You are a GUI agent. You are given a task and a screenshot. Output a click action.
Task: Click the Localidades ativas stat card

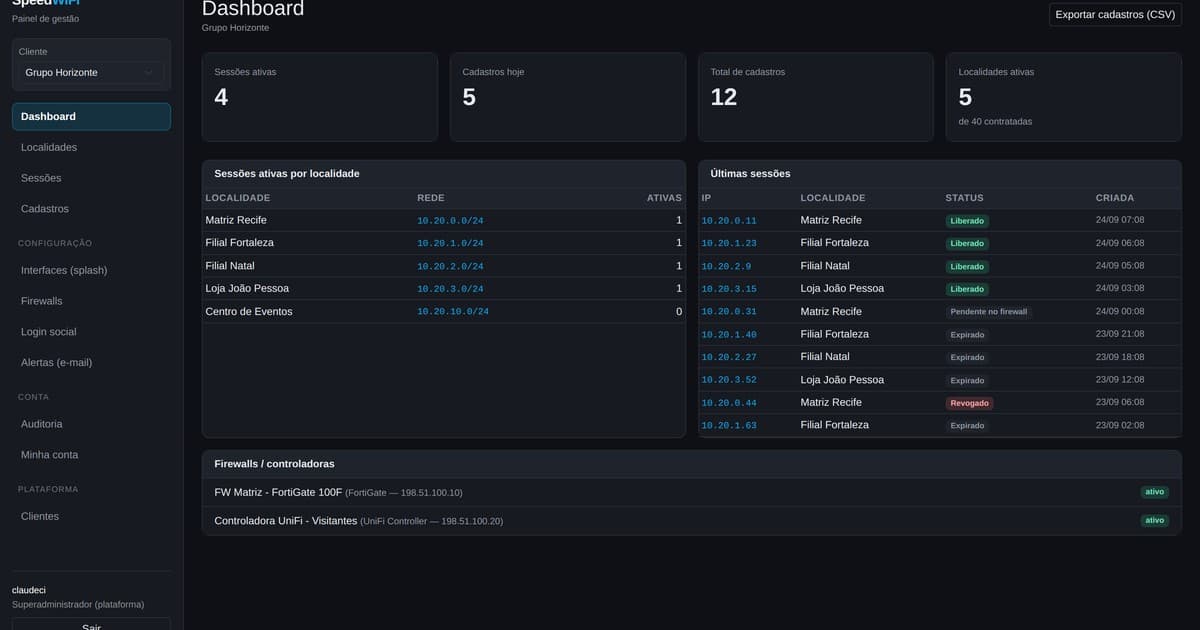1064,97
